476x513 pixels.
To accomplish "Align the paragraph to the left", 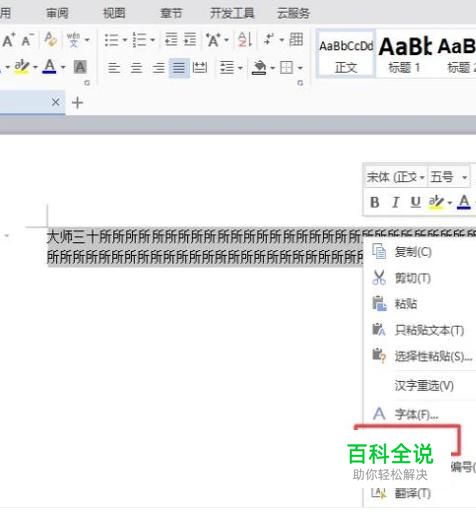I will tap(114, 68).
